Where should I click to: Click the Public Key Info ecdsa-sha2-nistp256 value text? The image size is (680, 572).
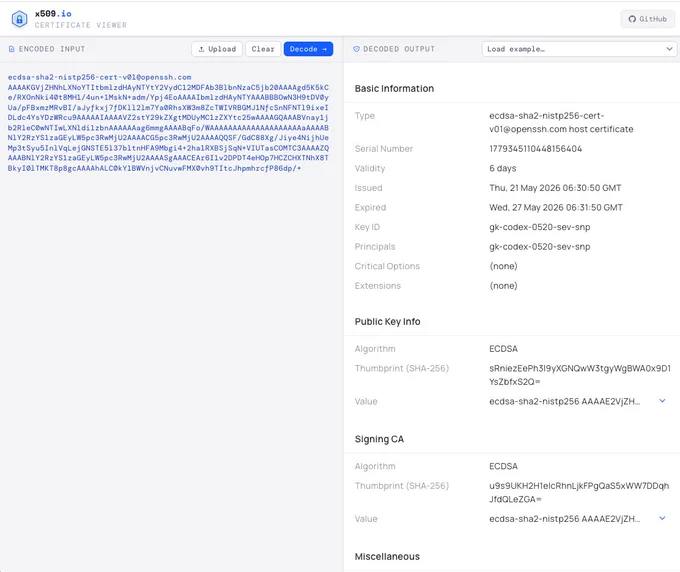(x=564, y=402)
